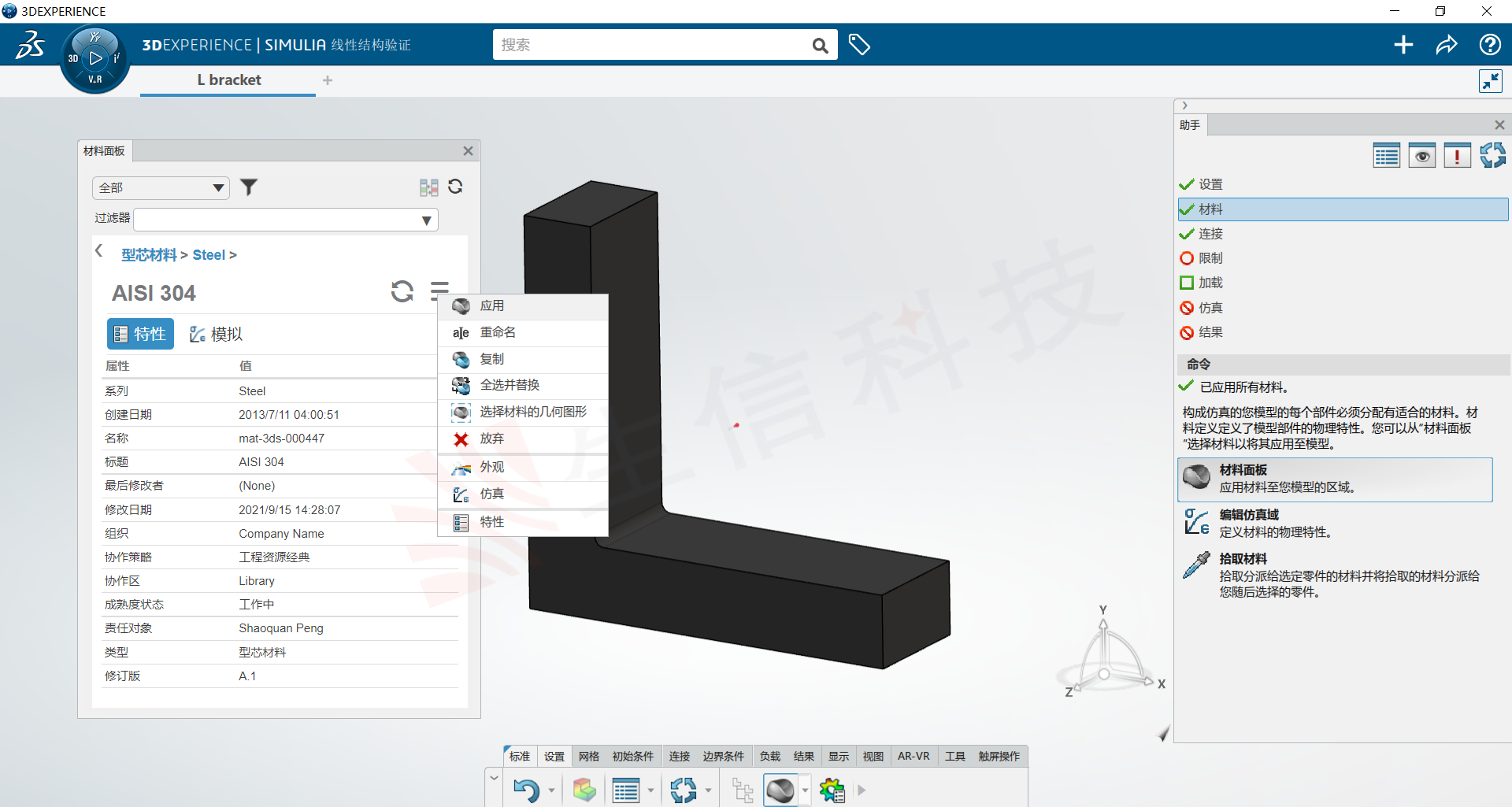Expand more toolbar commands arrow
This screenshot has height=807, width=1512.
tap(862, 790)
